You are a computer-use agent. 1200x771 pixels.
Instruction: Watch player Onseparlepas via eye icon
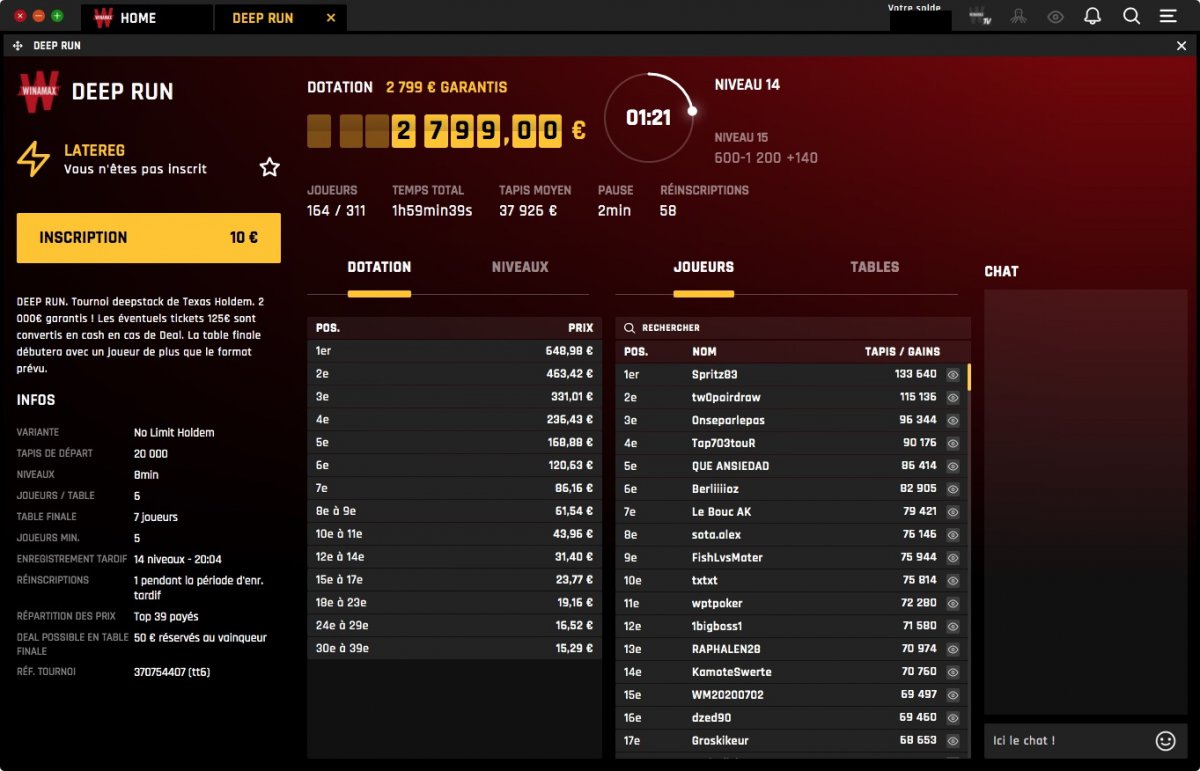click(953, 420)
